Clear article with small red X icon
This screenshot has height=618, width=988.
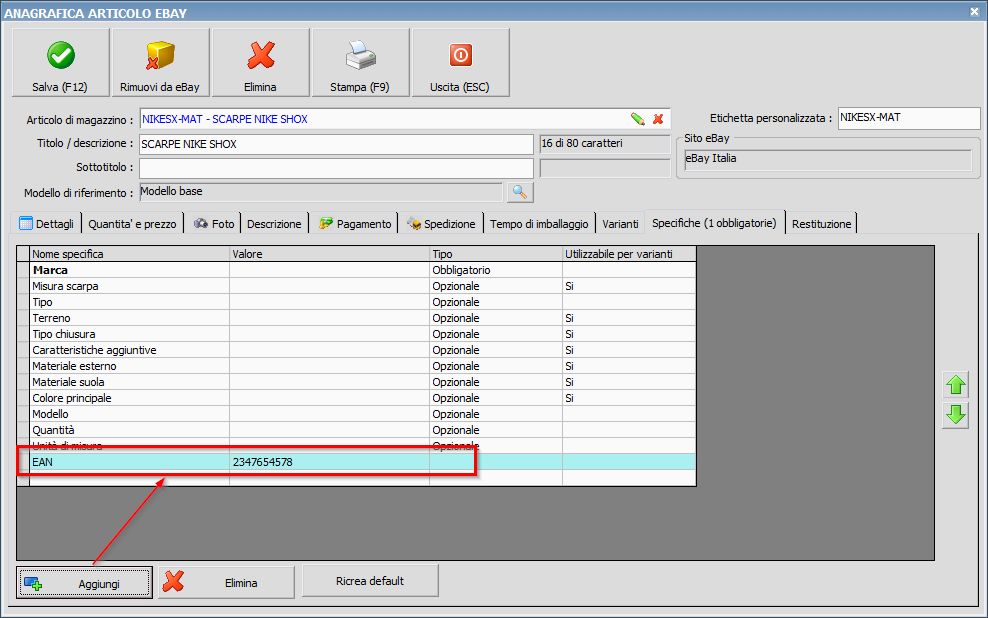pyautogui.click(x=658, y=119)
